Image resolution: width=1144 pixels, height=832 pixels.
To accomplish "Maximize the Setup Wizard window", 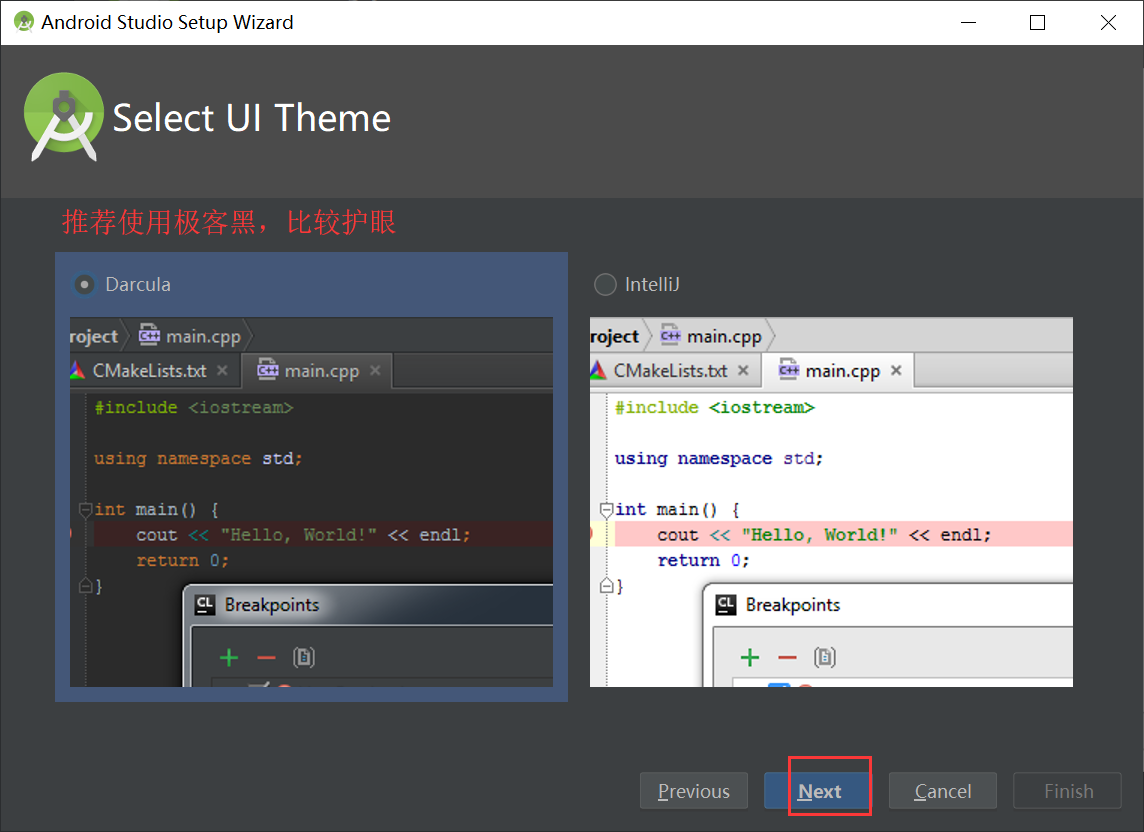I will 1037,23.
